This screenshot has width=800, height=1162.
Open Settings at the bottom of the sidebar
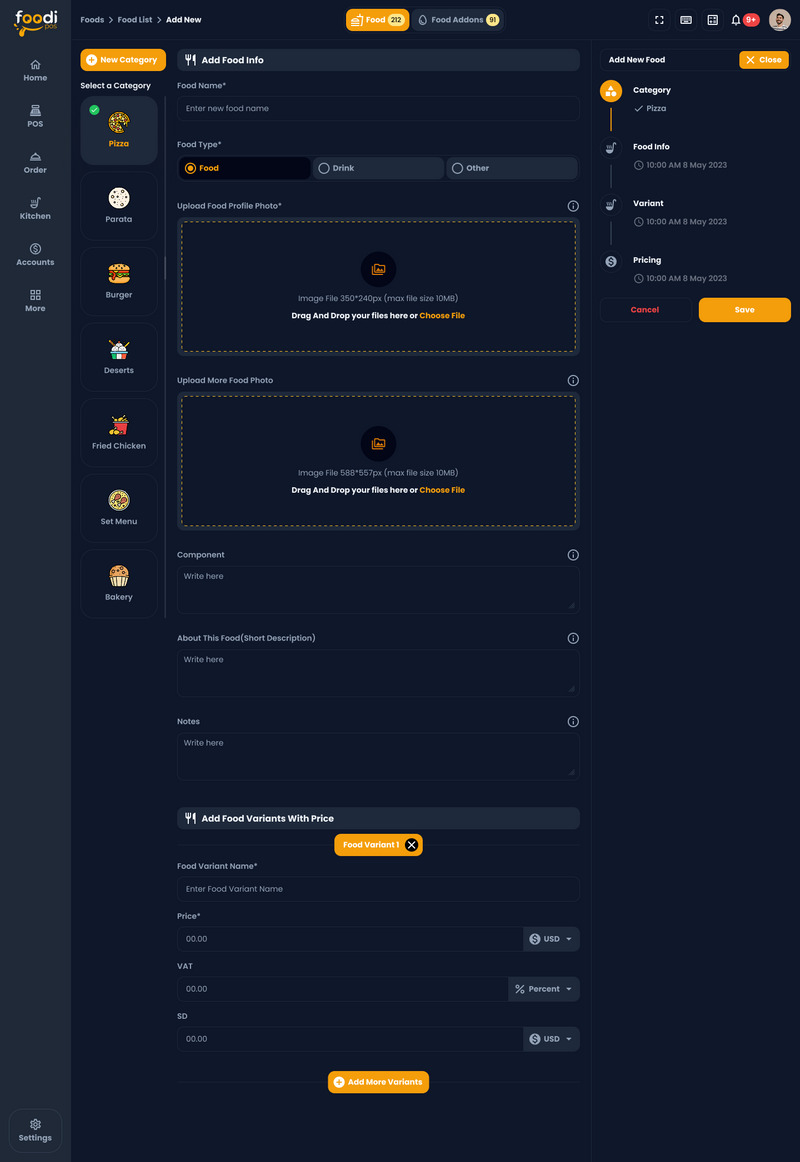tap(34, 1130)
